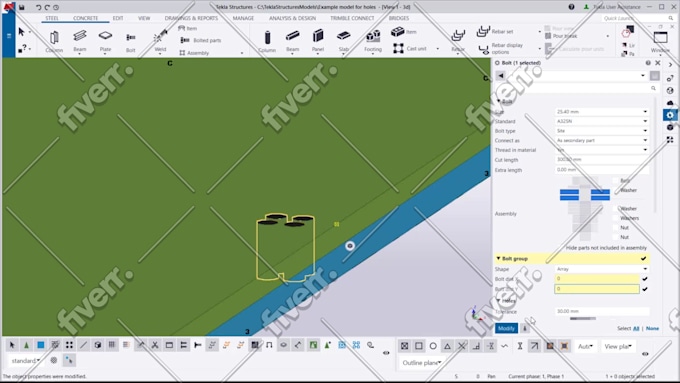Open the Size dropdown showing 25.40 mm
This screenshot has height=383, width=680.
(x=602, y=112)
